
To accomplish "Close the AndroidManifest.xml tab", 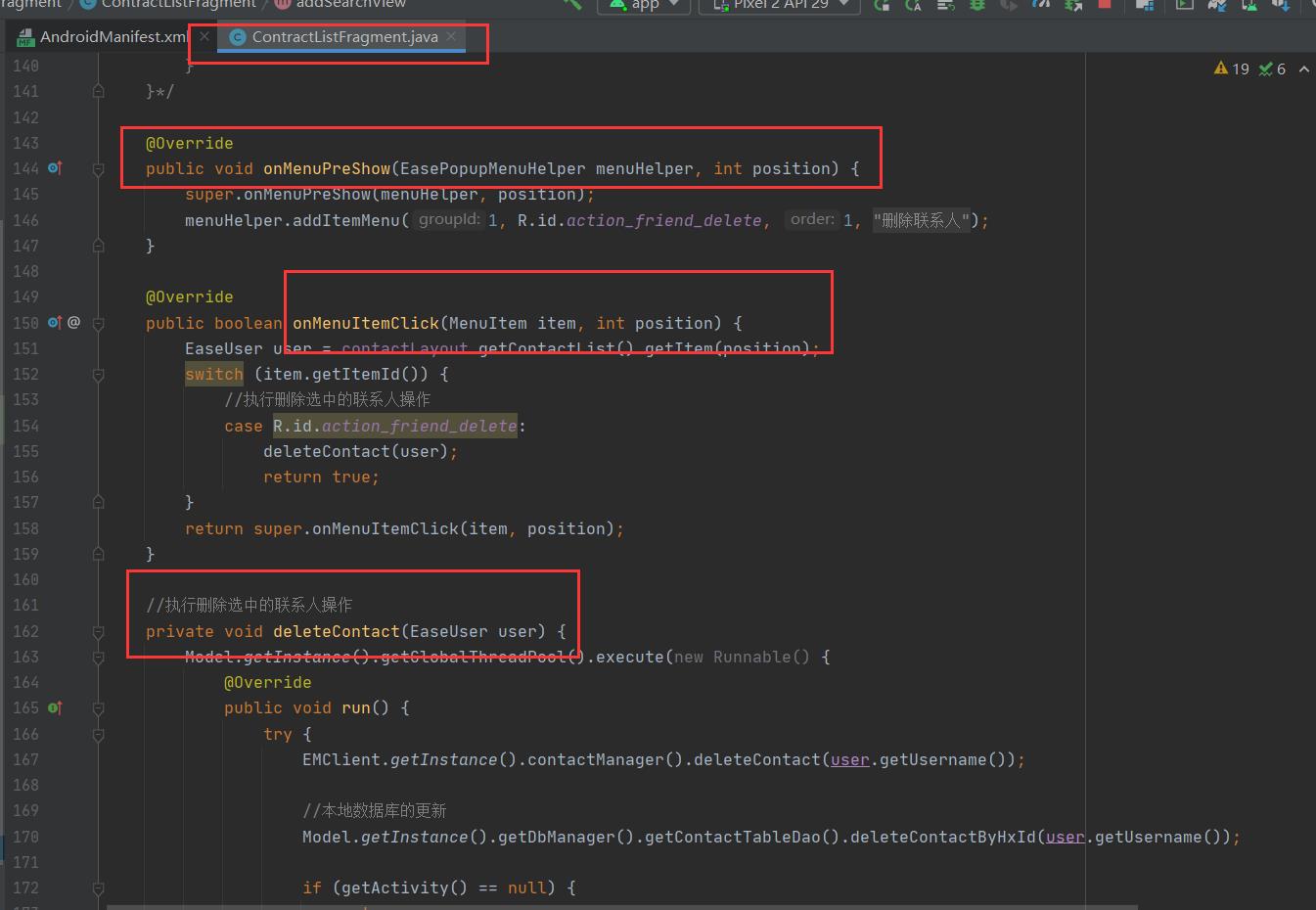I will (204, 36).
